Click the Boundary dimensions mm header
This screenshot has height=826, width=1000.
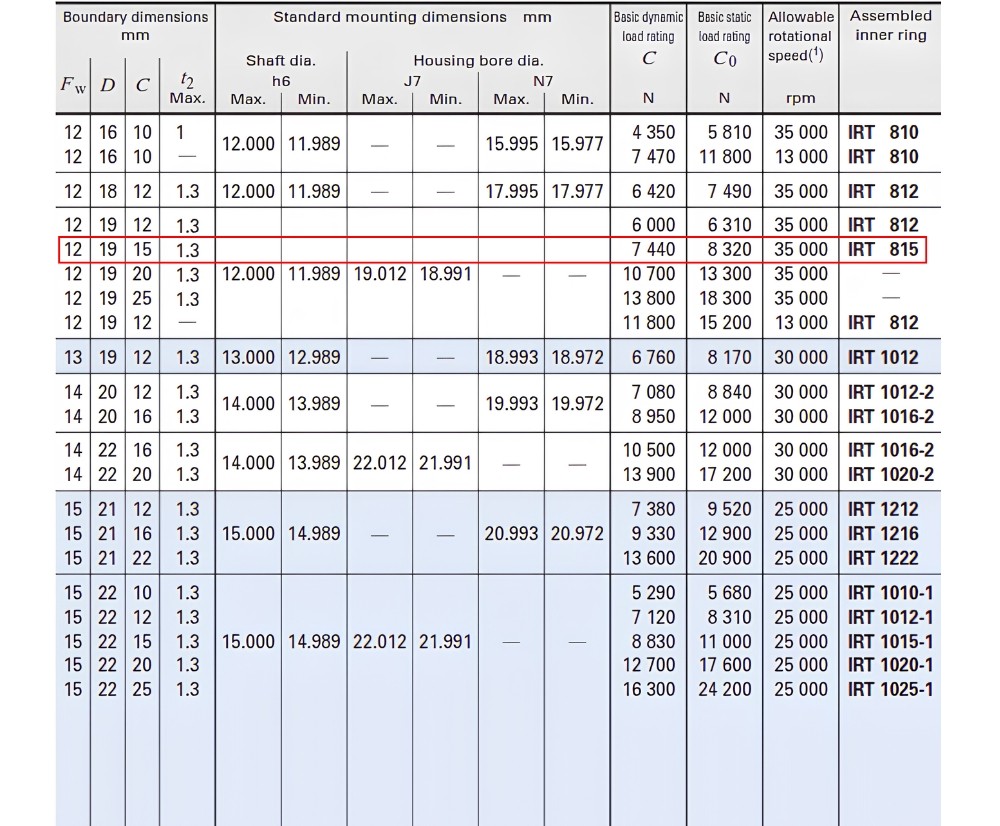coord(135,26)
